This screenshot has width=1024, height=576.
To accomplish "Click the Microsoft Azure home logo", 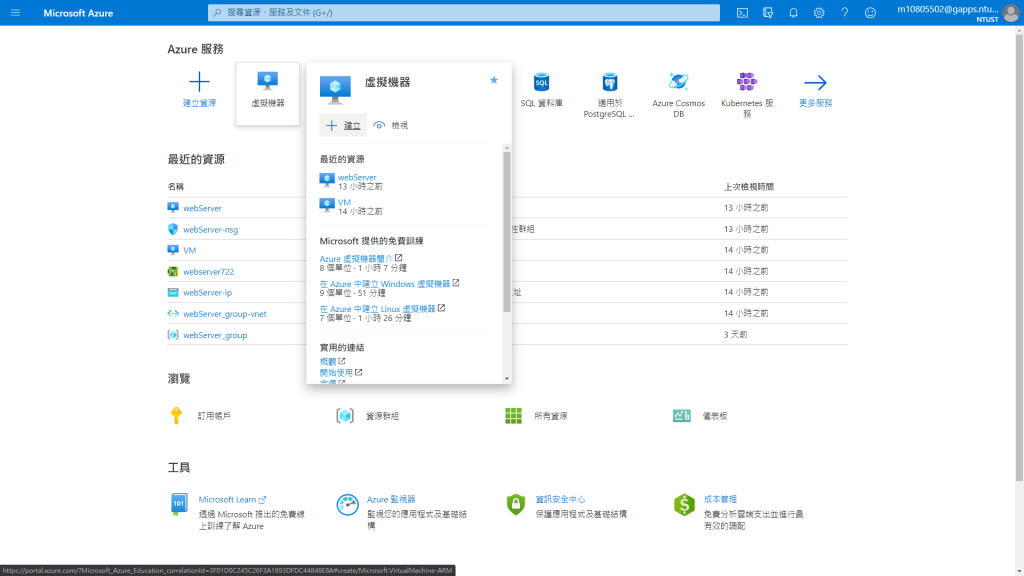I will pos(78,13).
